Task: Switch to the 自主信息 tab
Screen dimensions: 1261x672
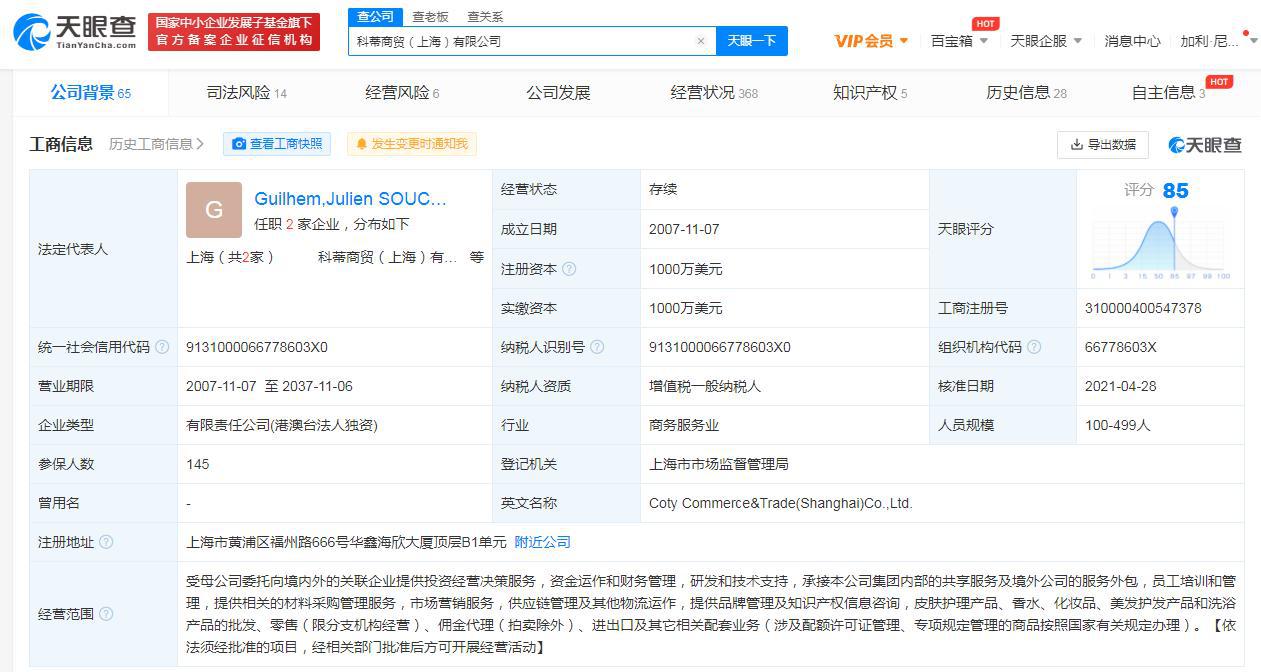Action: point(1168,93)
